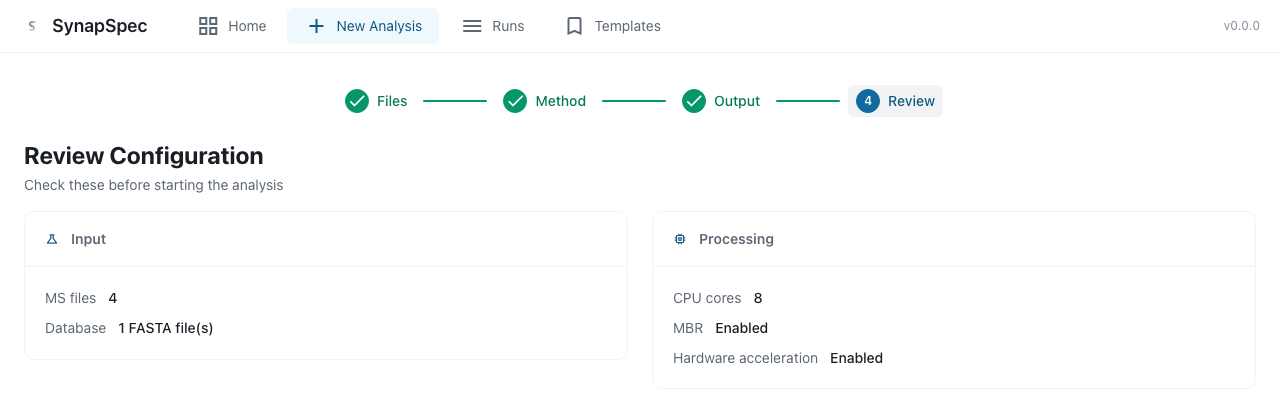
Task: Go back to the Output step label
Action: click(737, 101)
